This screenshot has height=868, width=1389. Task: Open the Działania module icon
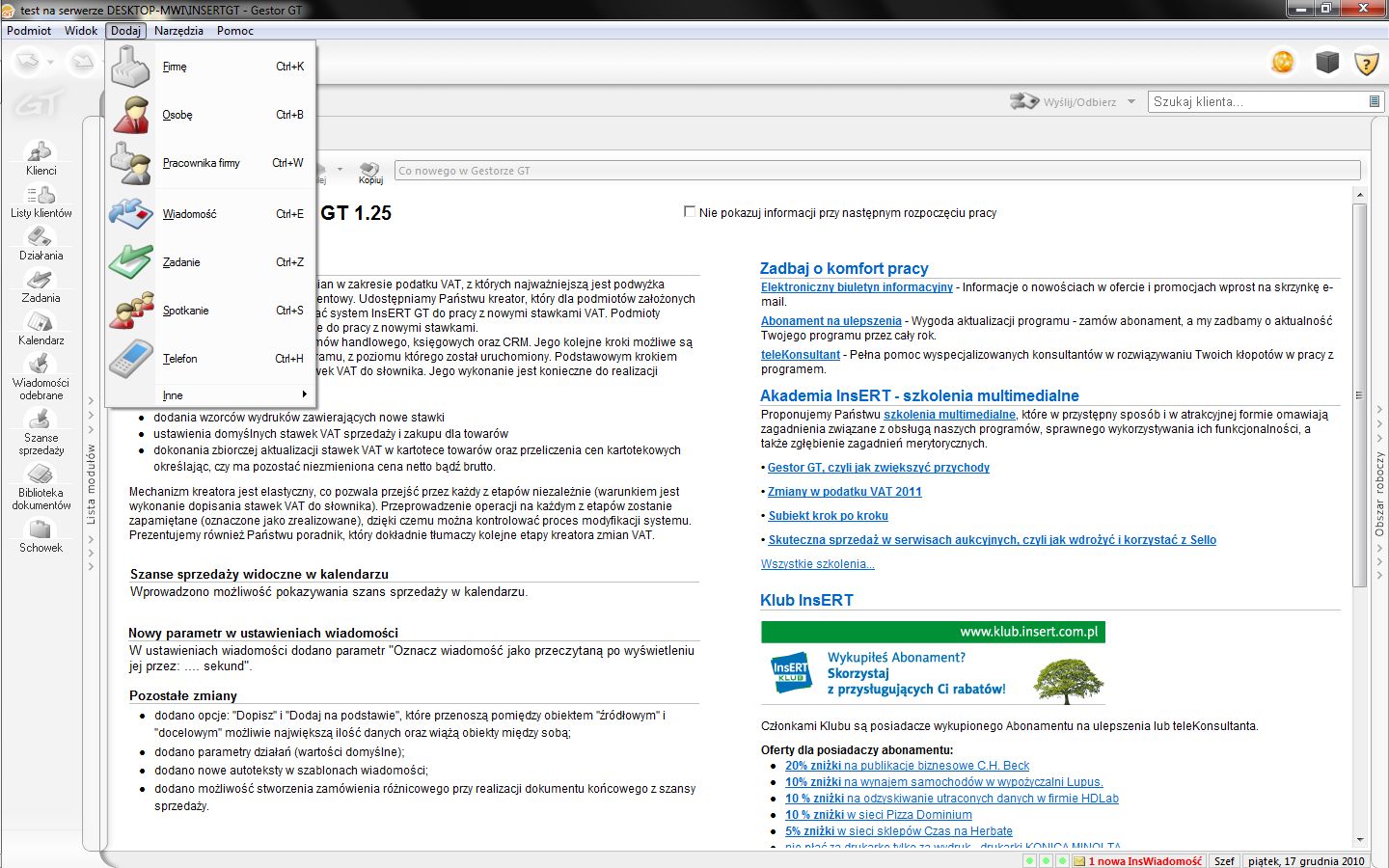[41, 244]
